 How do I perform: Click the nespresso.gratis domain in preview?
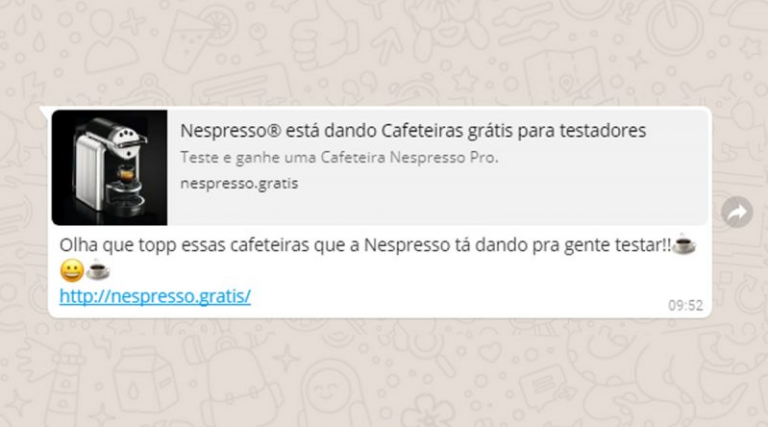click(239, 184)
